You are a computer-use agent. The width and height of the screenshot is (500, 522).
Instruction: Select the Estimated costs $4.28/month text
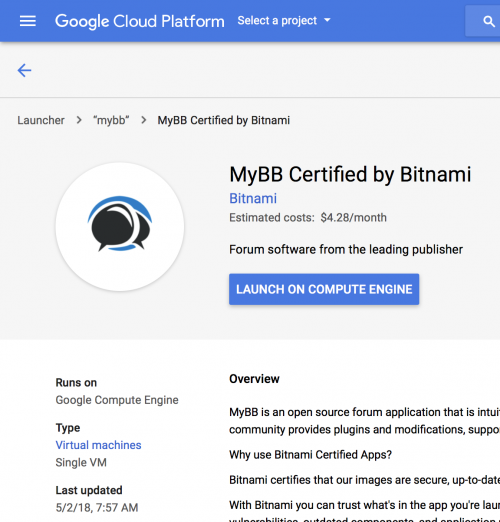click(308, 218)
